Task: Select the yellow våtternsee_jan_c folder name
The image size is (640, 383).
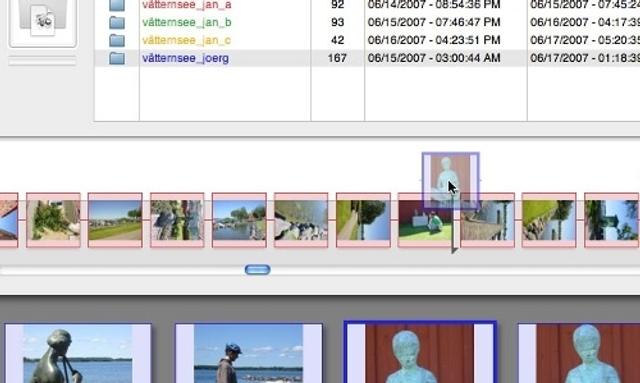Action: coord(186,40)
